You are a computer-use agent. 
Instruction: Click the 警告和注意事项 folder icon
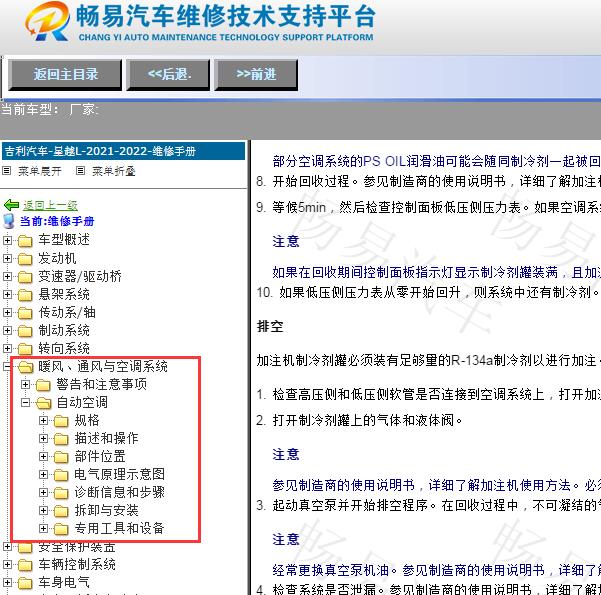[x=43, y=385]
